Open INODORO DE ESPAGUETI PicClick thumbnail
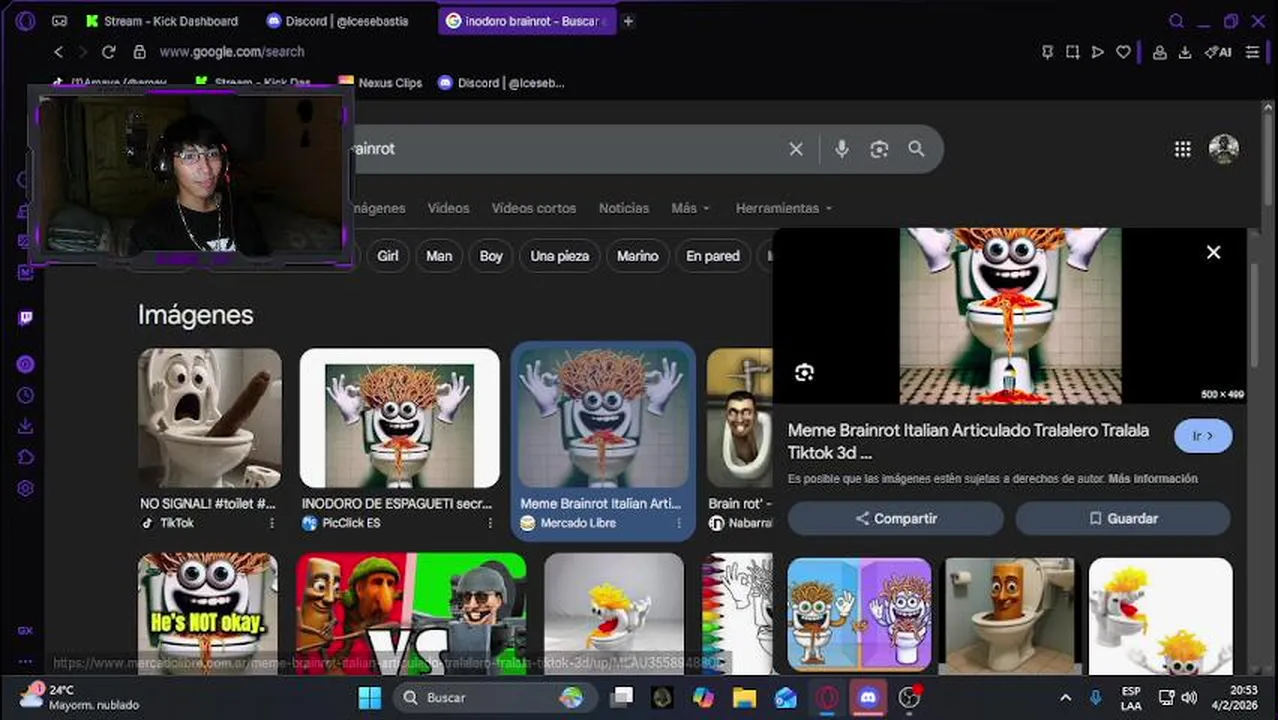The width and height of the screenshot is (1278, 720). coord(399,417)
